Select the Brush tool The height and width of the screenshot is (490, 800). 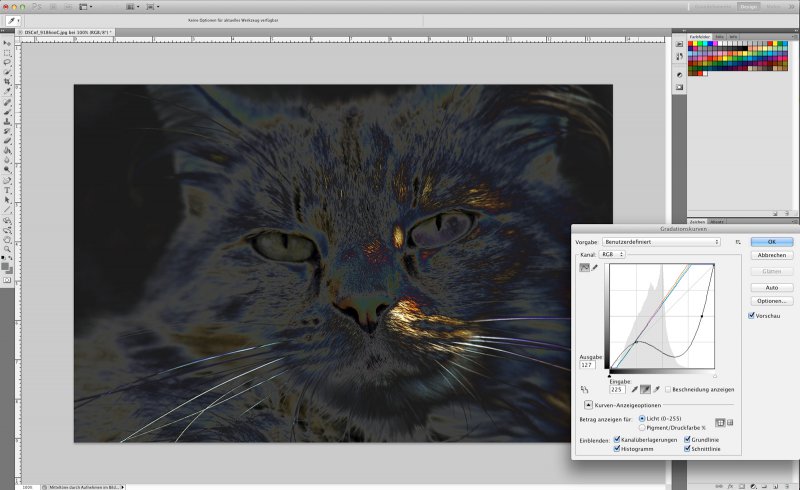(x=7, y=112)
